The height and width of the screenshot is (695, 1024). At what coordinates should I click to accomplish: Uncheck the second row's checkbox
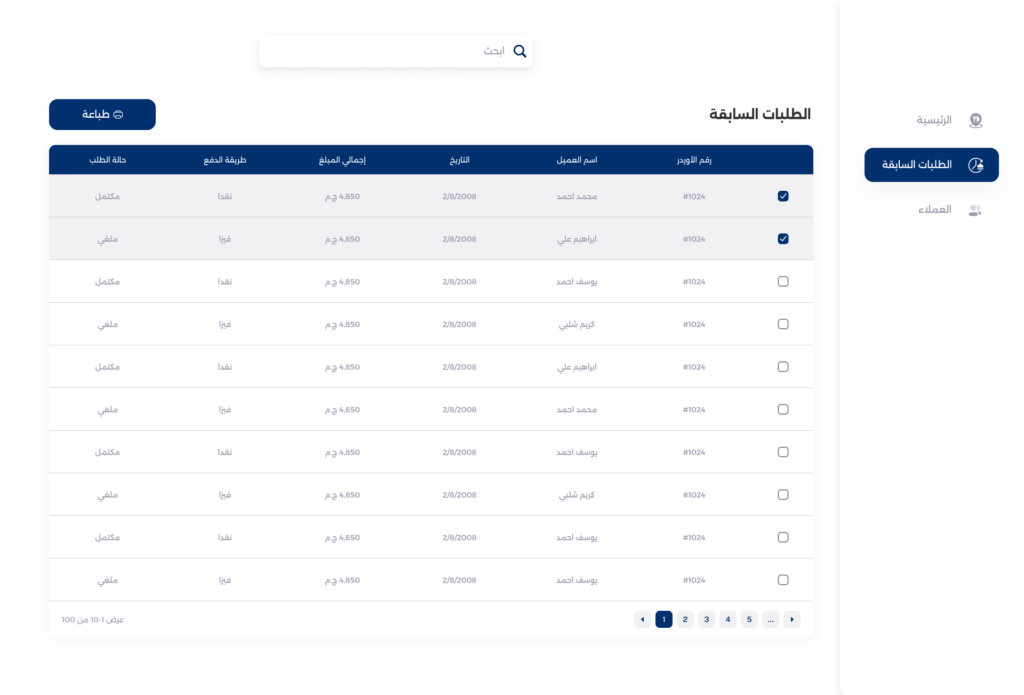783,239
